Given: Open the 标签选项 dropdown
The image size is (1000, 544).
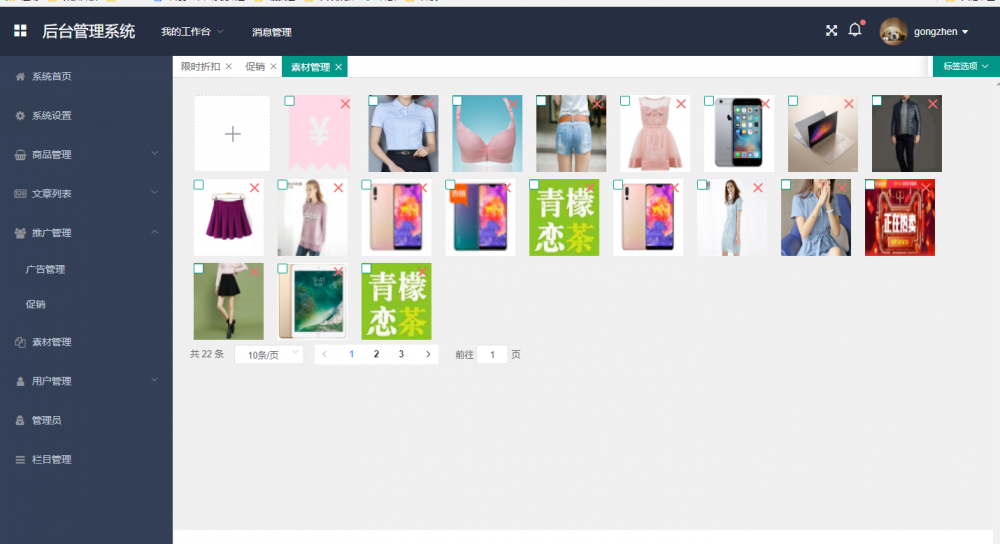Looking at the screenshot, I should 966,66.
